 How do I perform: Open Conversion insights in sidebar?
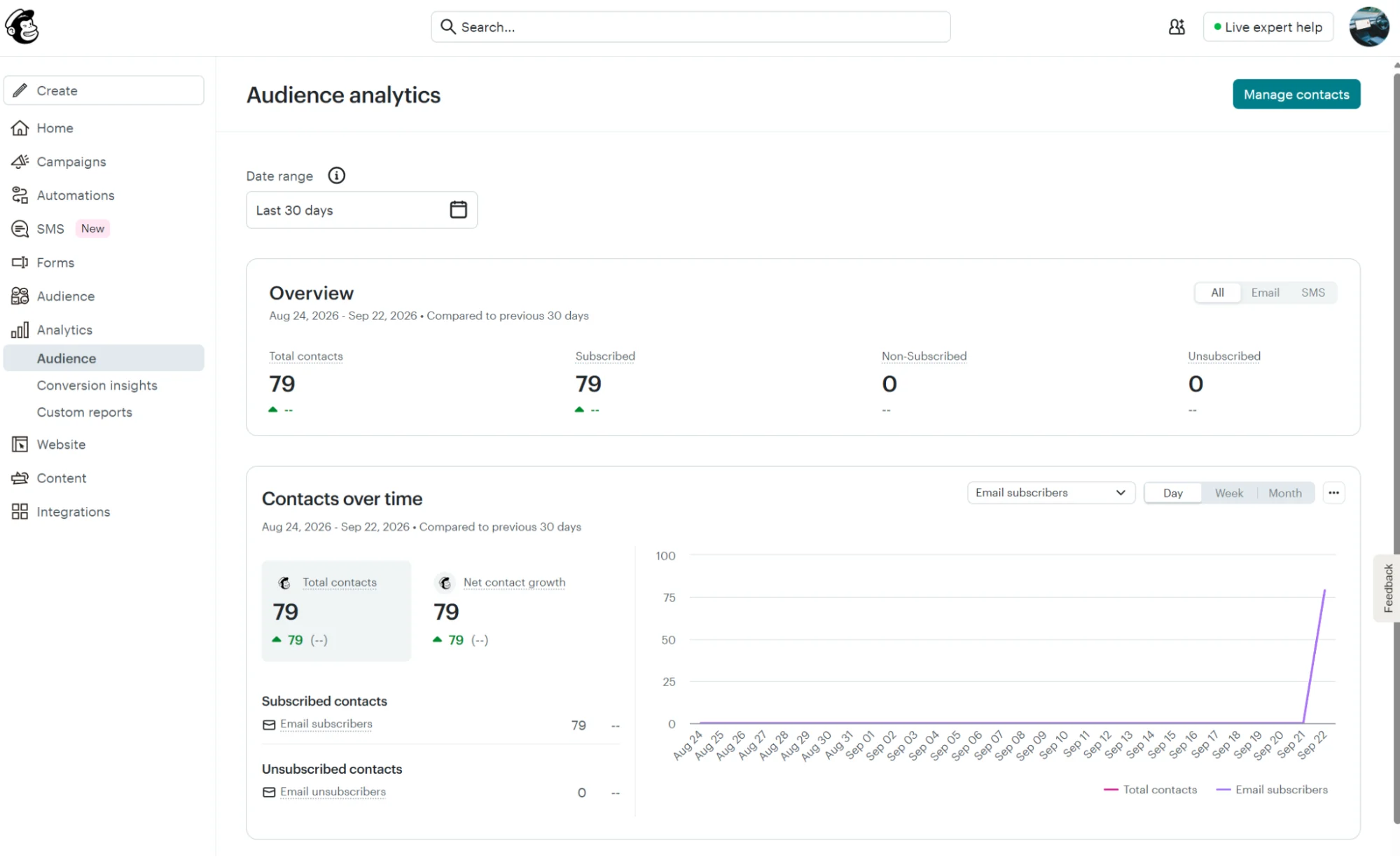[x=97, y=386]
